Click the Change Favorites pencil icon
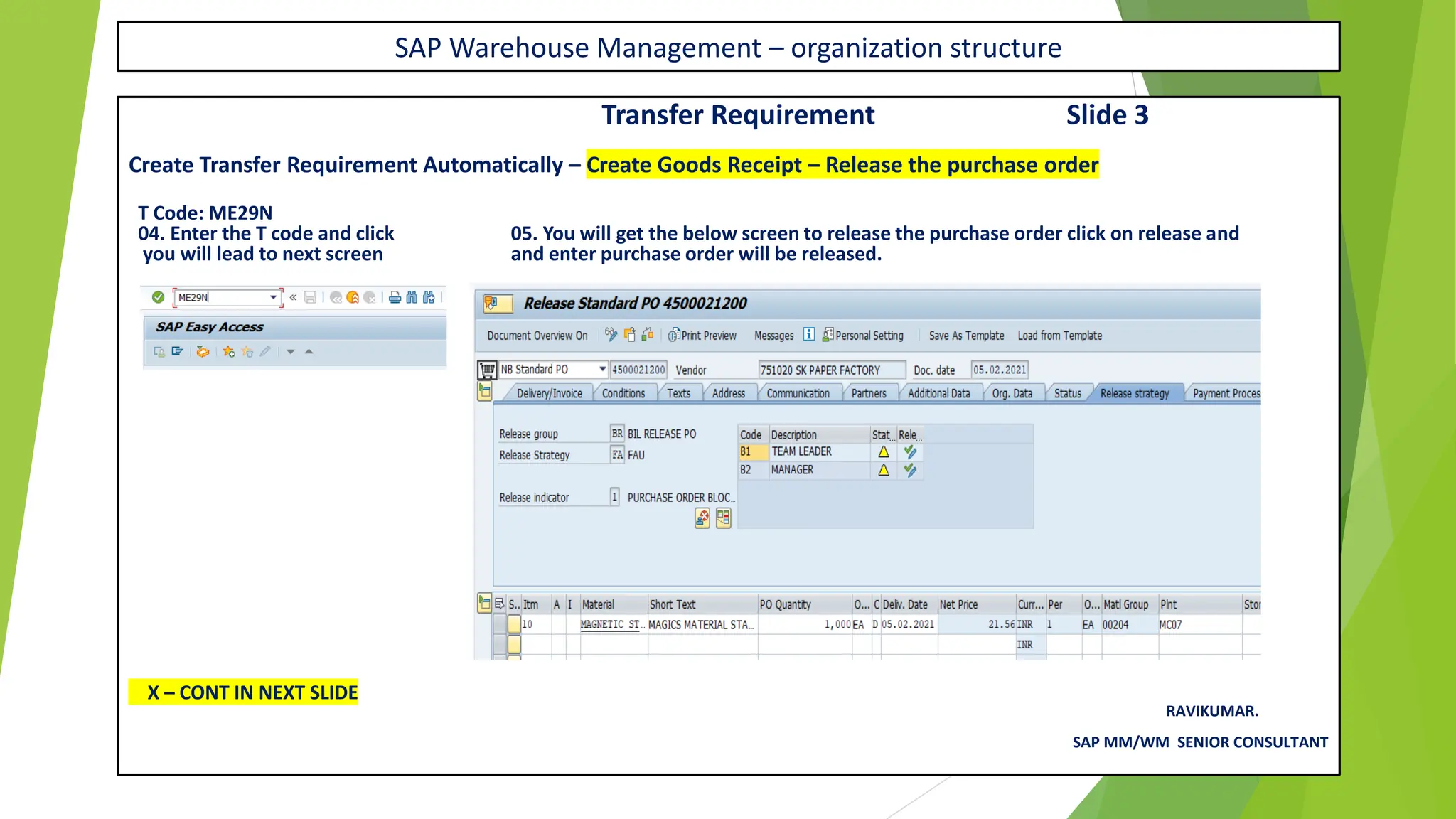The height and width of the screenshot is (819, 1456). point(265,351)
